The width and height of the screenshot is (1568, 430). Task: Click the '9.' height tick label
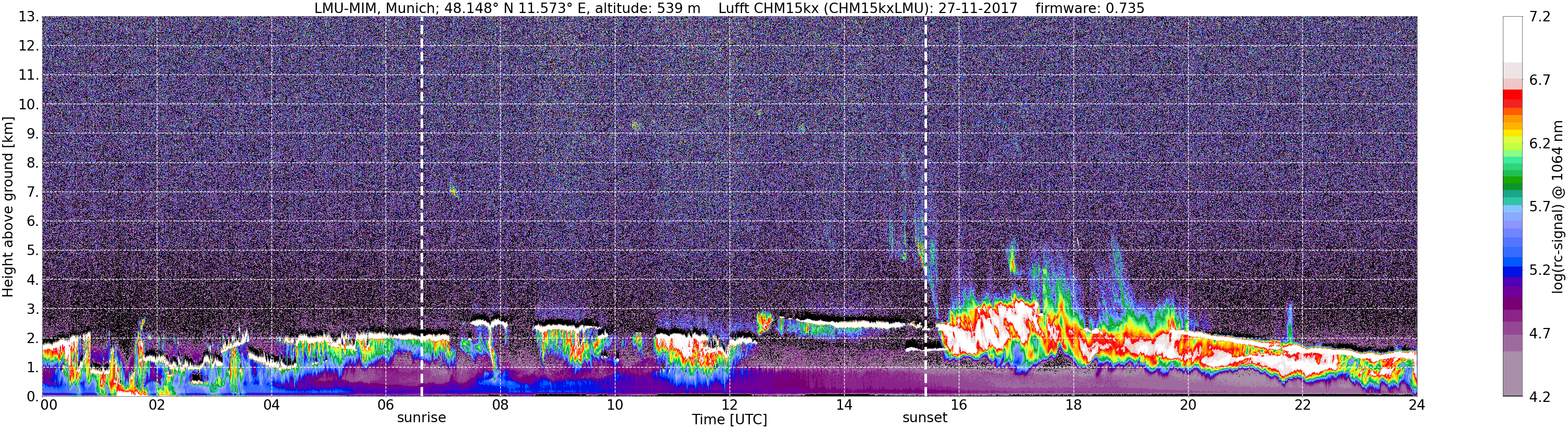33,134
